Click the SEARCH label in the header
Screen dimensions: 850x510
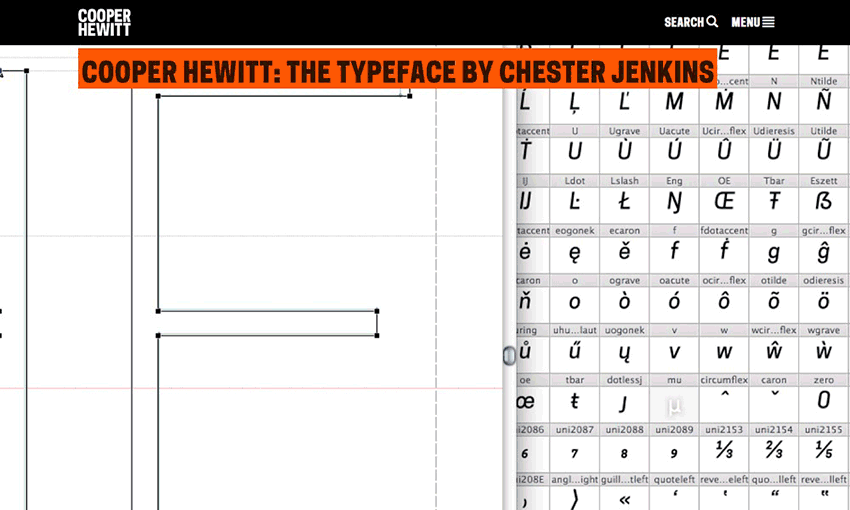coord(684,22)
